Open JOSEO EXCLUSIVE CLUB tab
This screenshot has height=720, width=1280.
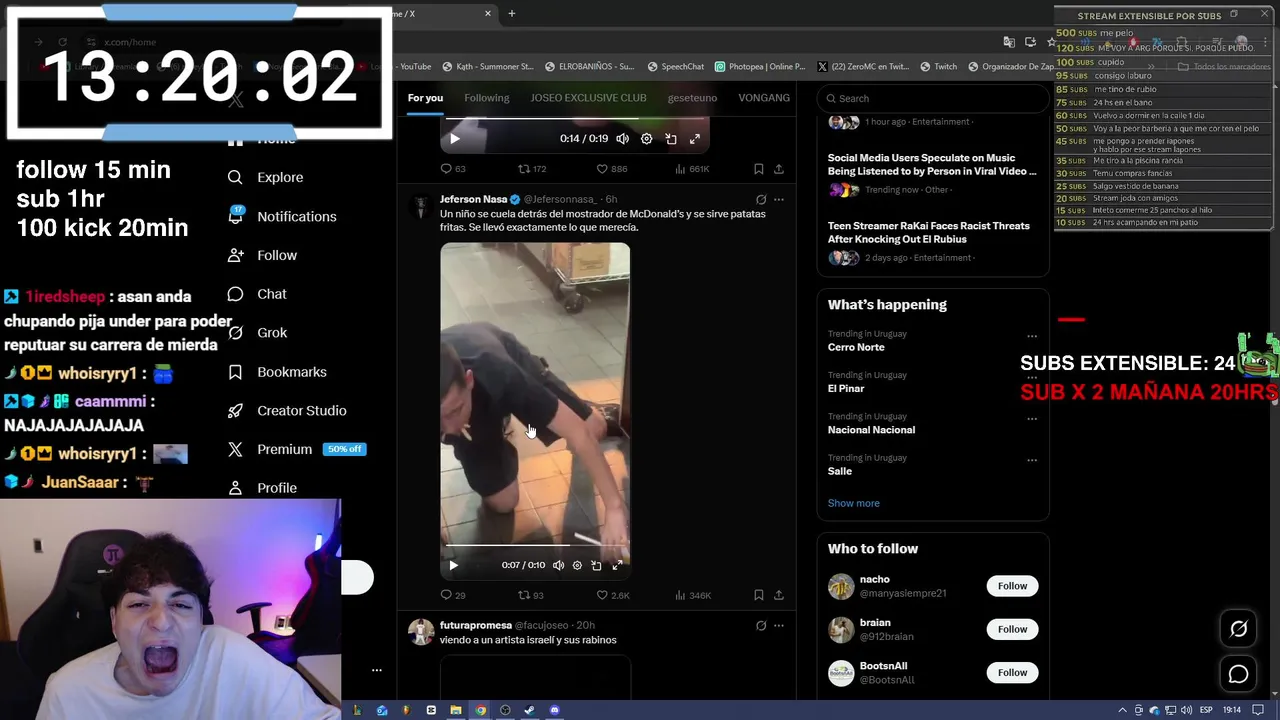[x=588, y=98]
